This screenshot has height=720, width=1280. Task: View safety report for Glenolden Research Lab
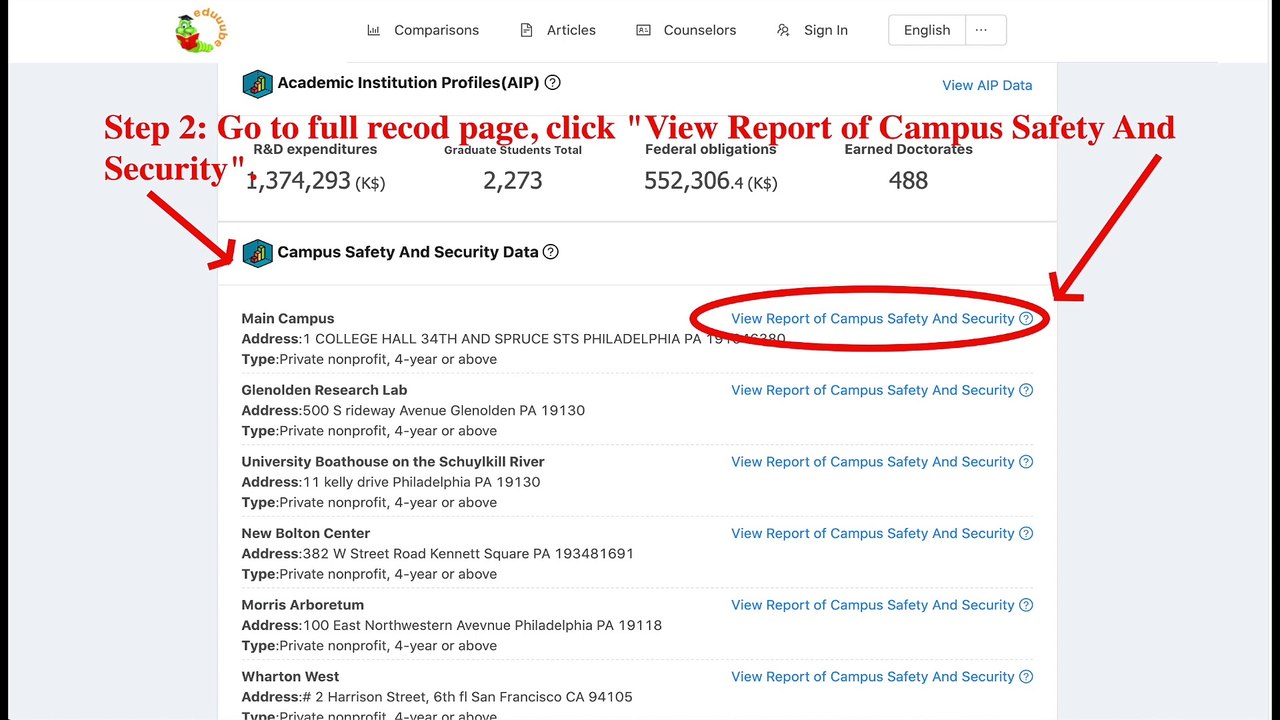click(x=873, y=390)
